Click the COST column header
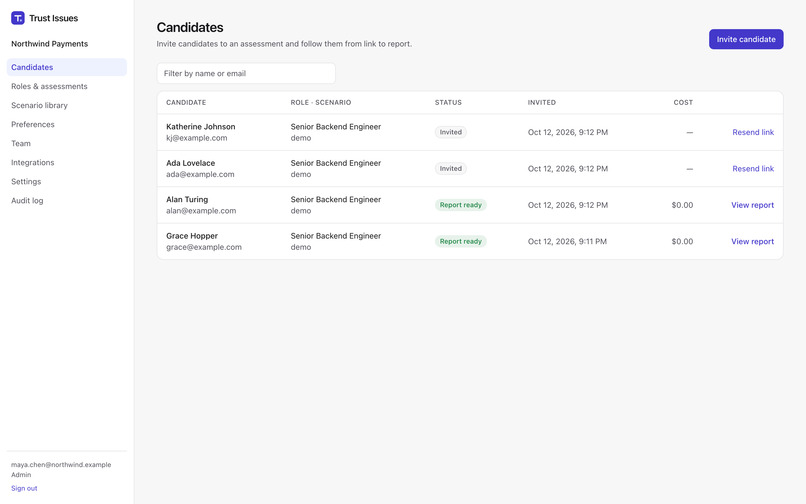Image resolution: width=806 pixels, height=504 pixels. click(x=683, y=102)
